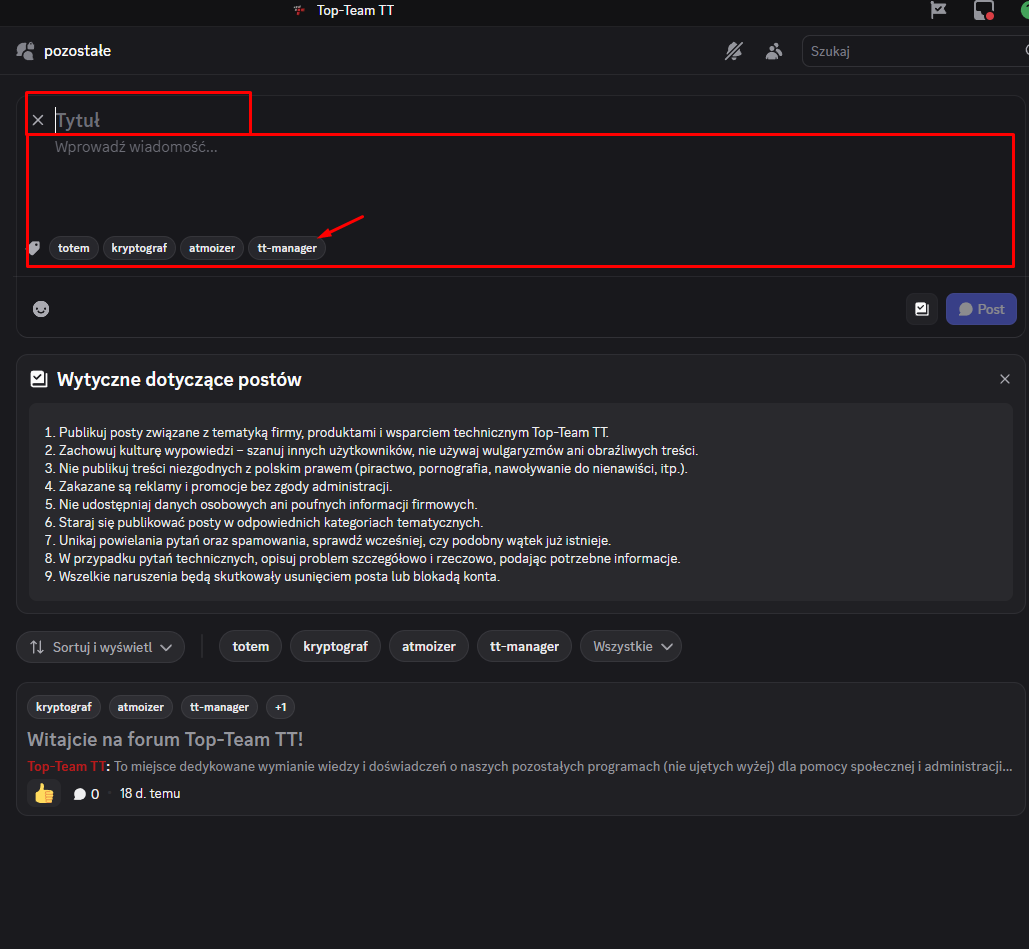Screen dimensions: 1029x949
Task: Open post Witajcie na forum Top-Team TT!
Action: tap(165, 740)
